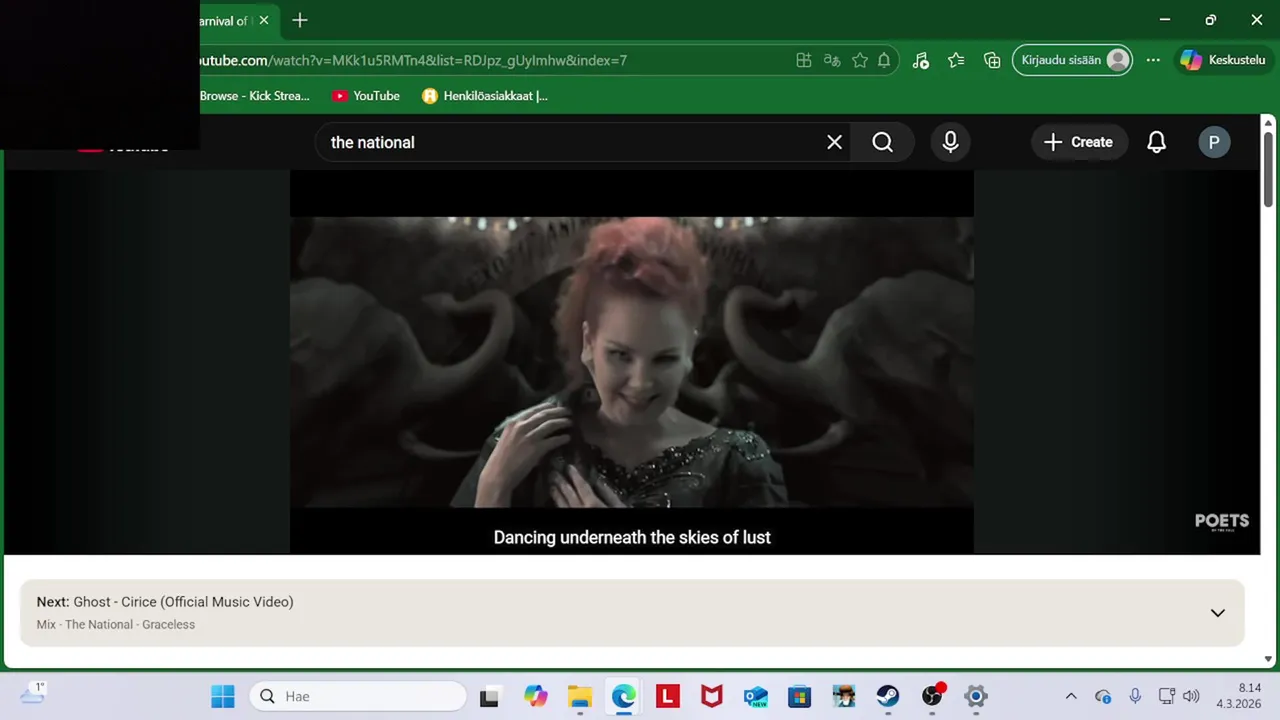Switch to Microsoft Edge in the taskbar
The width and height of the screenshot is (1280, 720).
click(x=624, y=696)
